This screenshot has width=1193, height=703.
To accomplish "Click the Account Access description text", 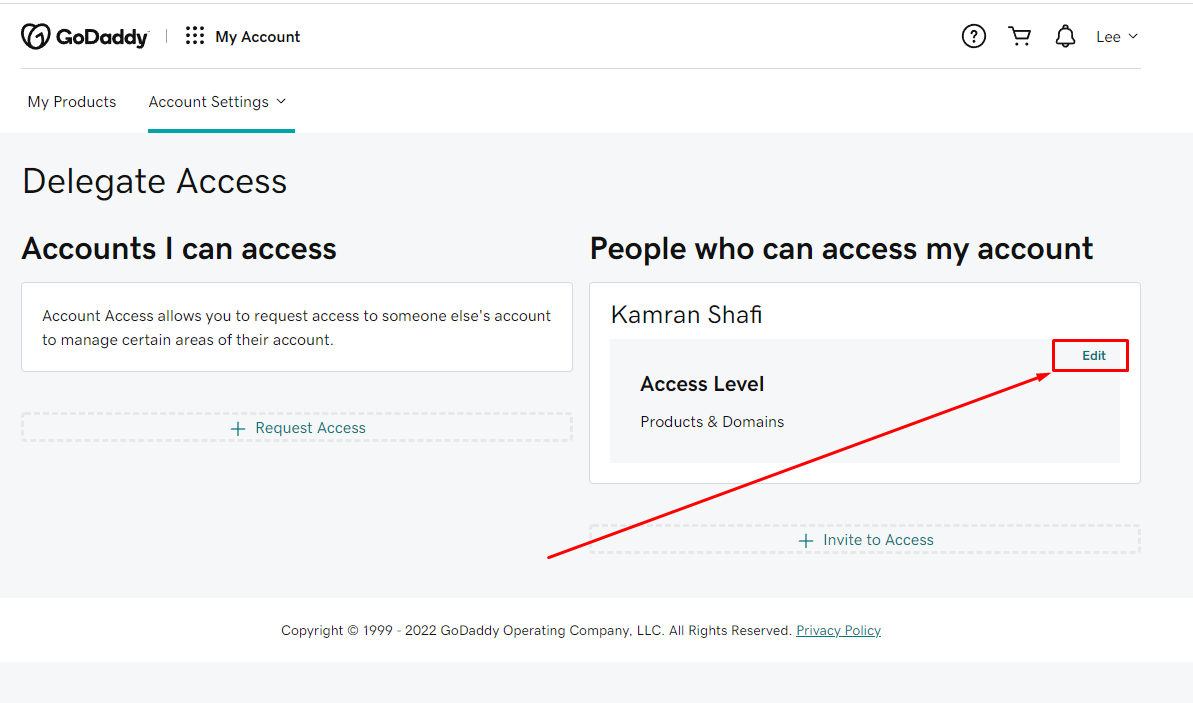I will [297, 328].
